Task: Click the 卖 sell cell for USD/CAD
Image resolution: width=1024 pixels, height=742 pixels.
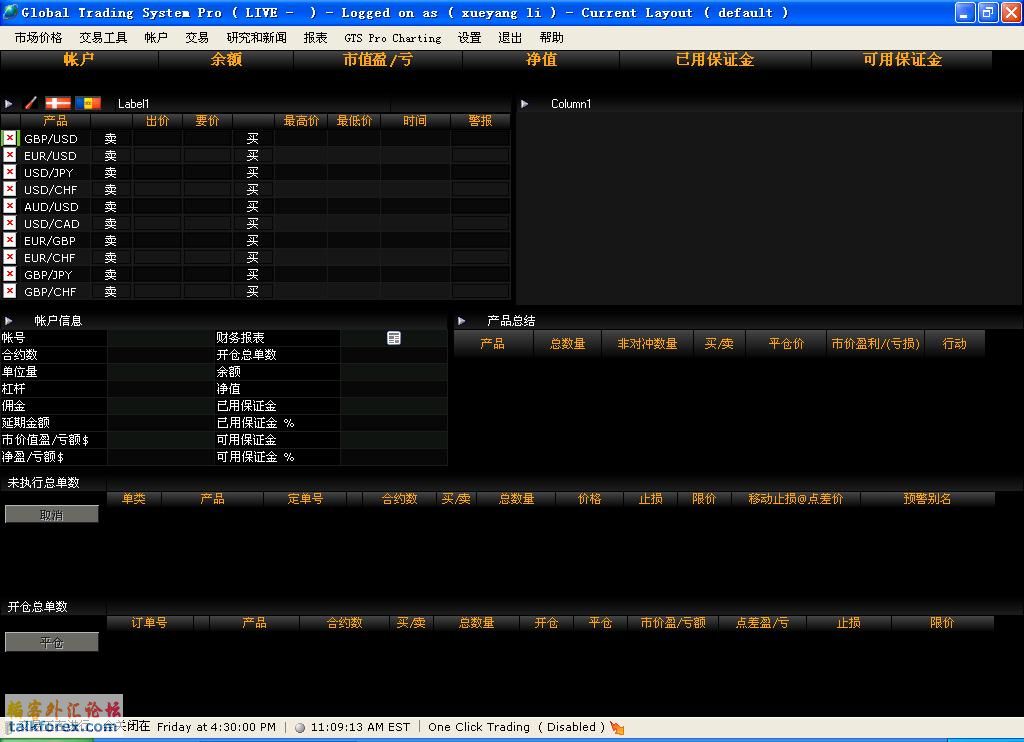Action: point(111,224)
